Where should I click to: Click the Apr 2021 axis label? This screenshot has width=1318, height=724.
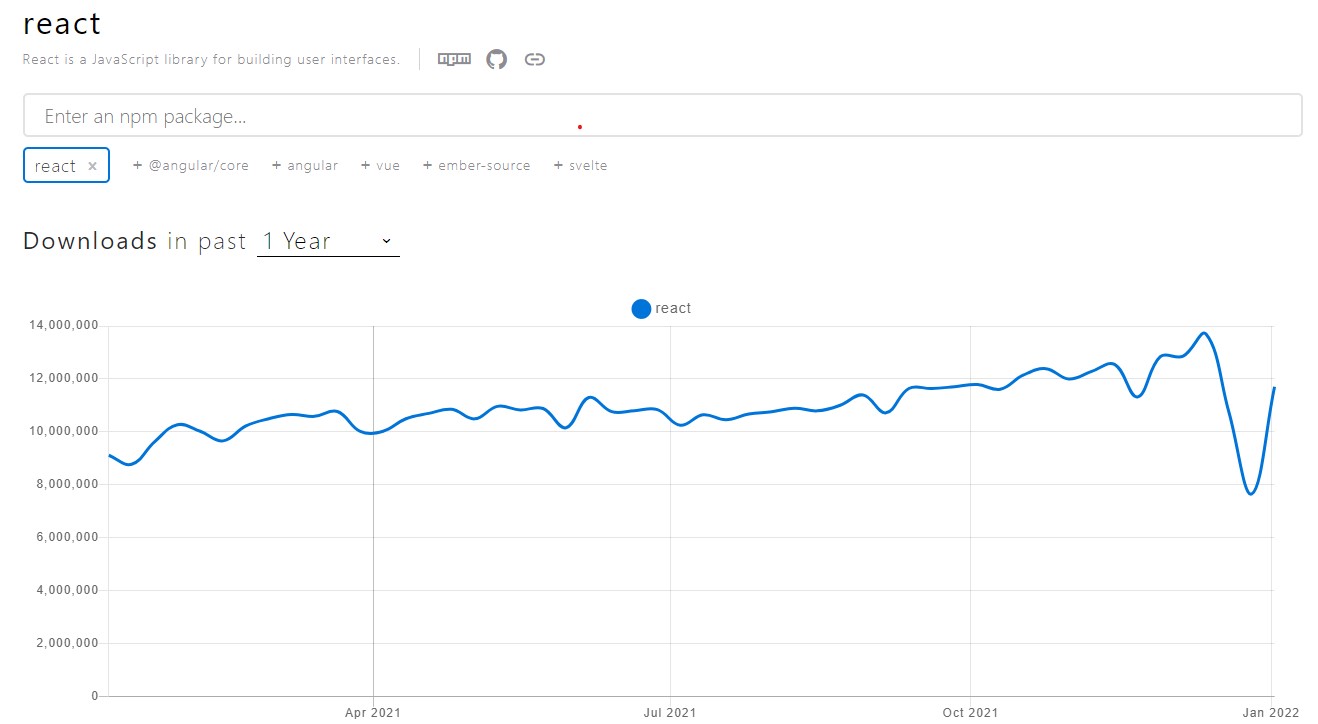tap(373, 712)
